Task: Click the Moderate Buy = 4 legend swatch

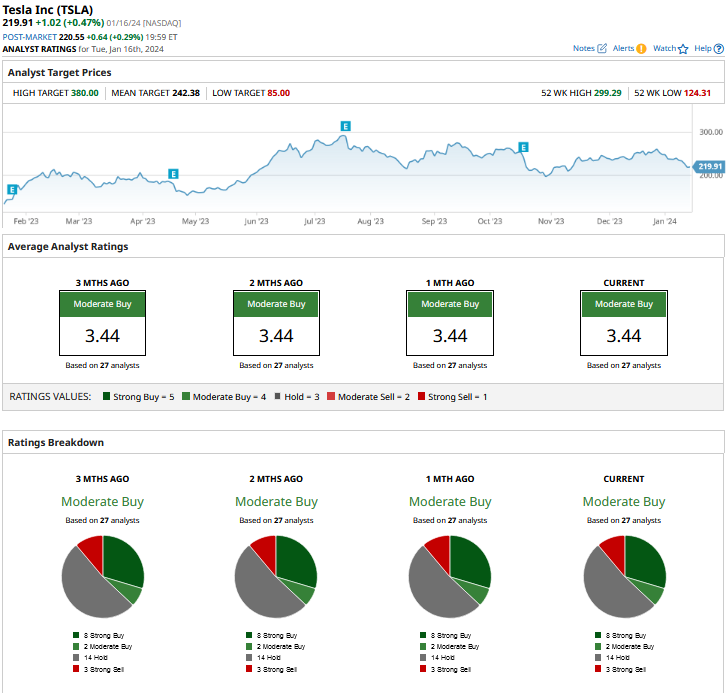Action: click(x=186, y=396)
